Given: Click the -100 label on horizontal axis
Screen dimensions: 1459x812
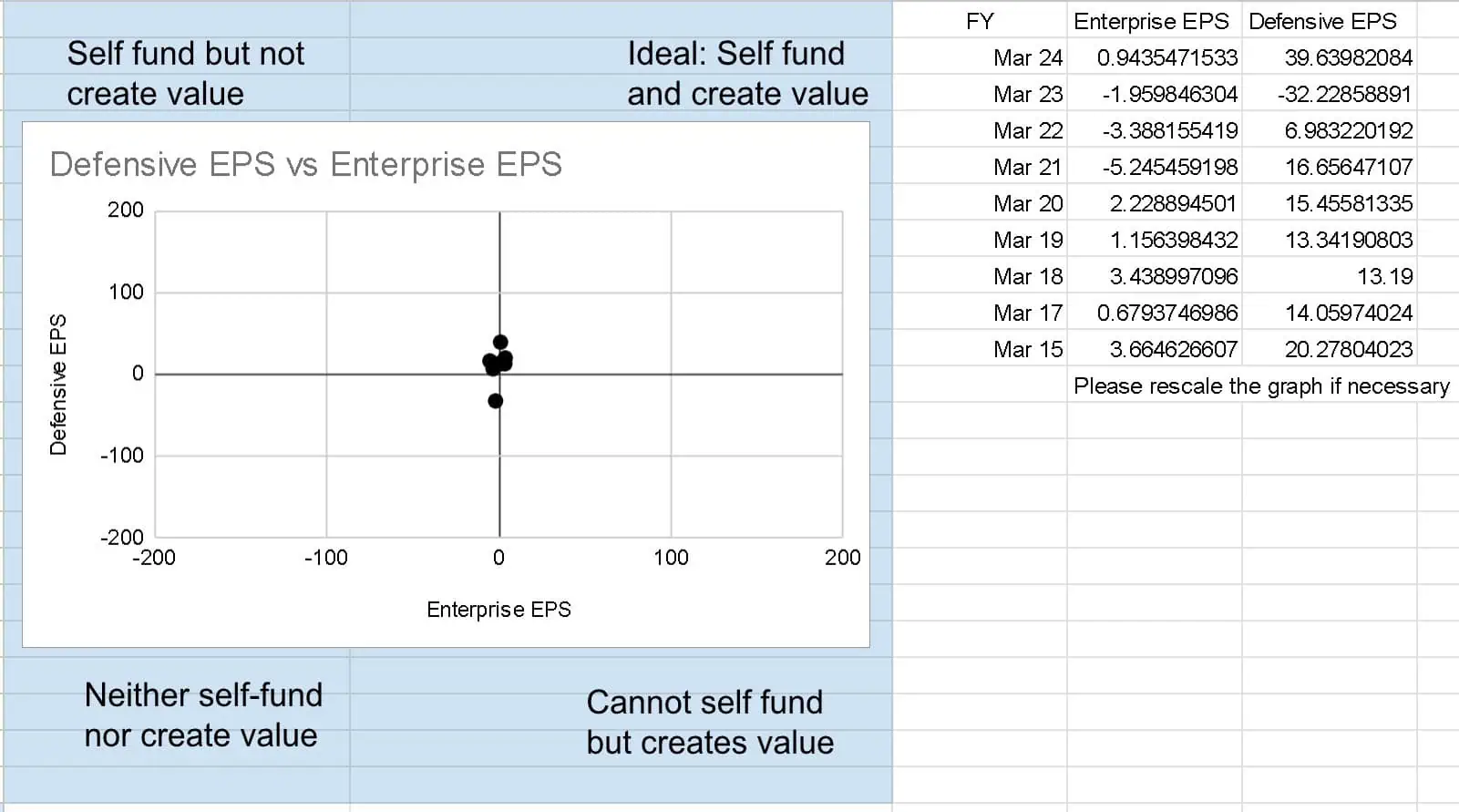Looking at the screenshot, I should [326, 558].
